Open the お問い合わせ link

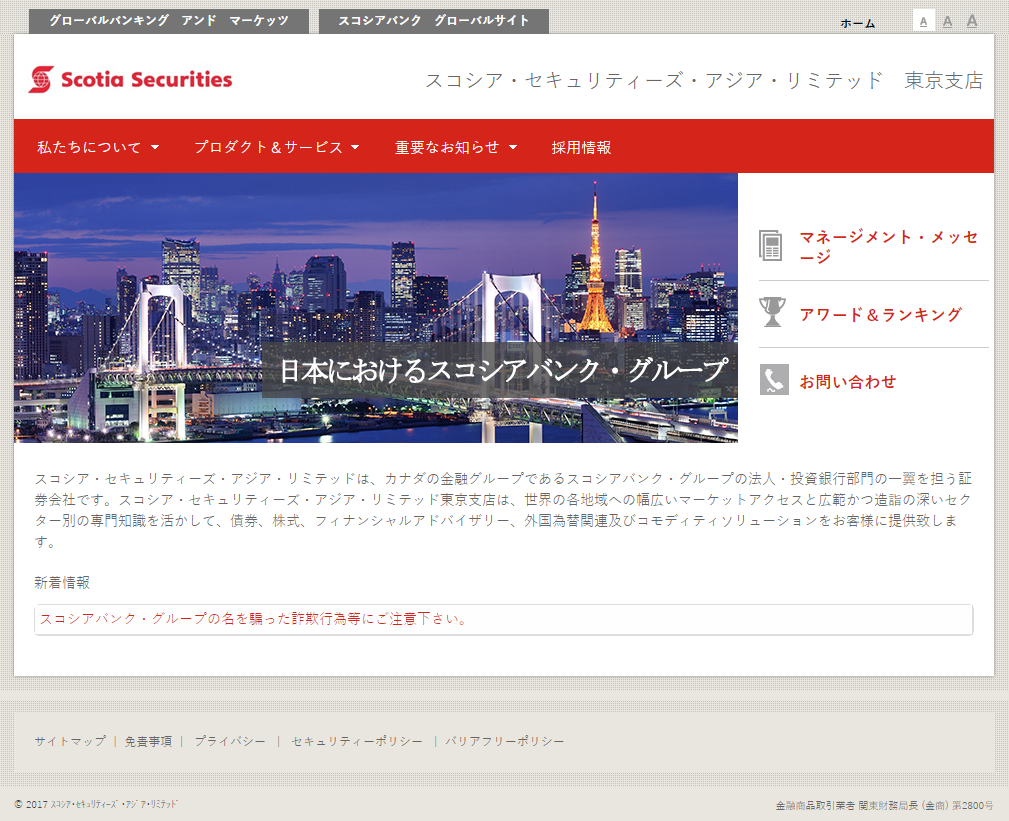pyautogui.click(x=847, y=382)
